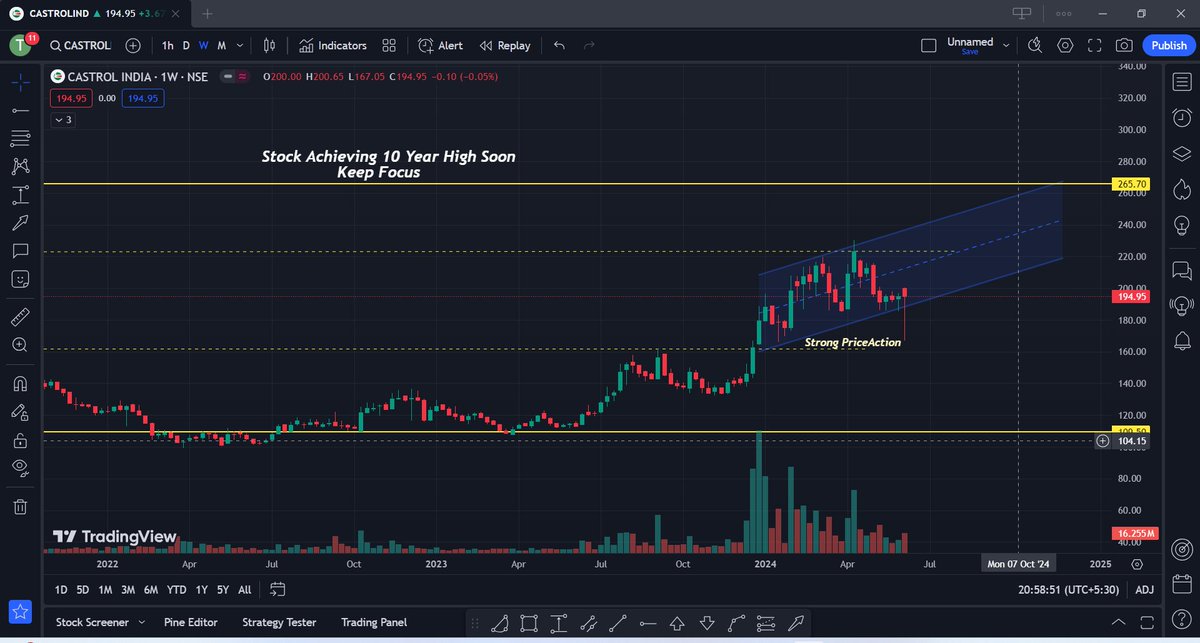Open the layout setup square icon
Screen dimensions: 1200x643
point(928,45)
